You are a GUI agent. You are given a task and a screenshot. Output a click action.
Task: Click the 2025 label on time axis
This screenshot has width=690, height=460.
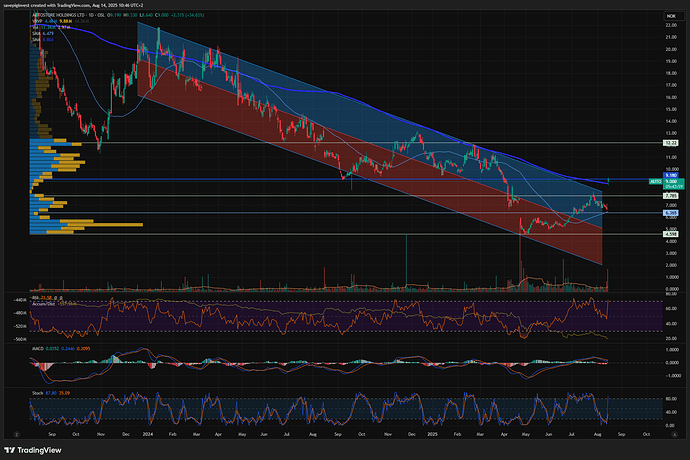[x=433, y=434]
